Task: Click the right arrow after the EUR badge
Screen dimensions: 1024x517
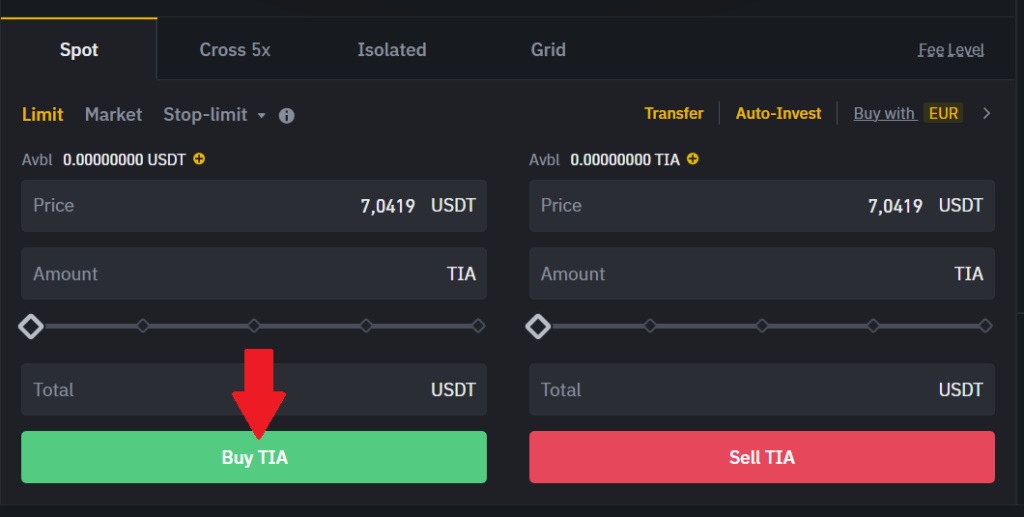Action: (x=987, y=113)
